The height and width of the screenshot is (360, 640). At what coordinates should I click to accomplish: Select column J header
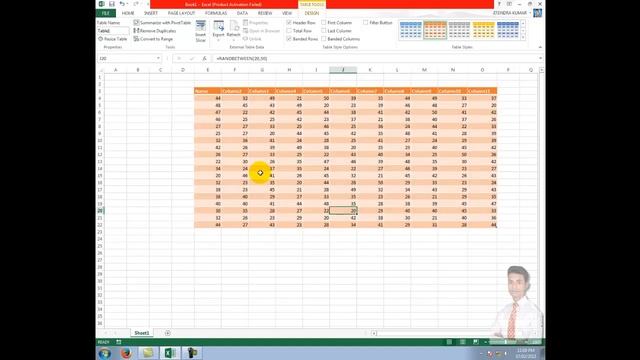tap(343, 70)
